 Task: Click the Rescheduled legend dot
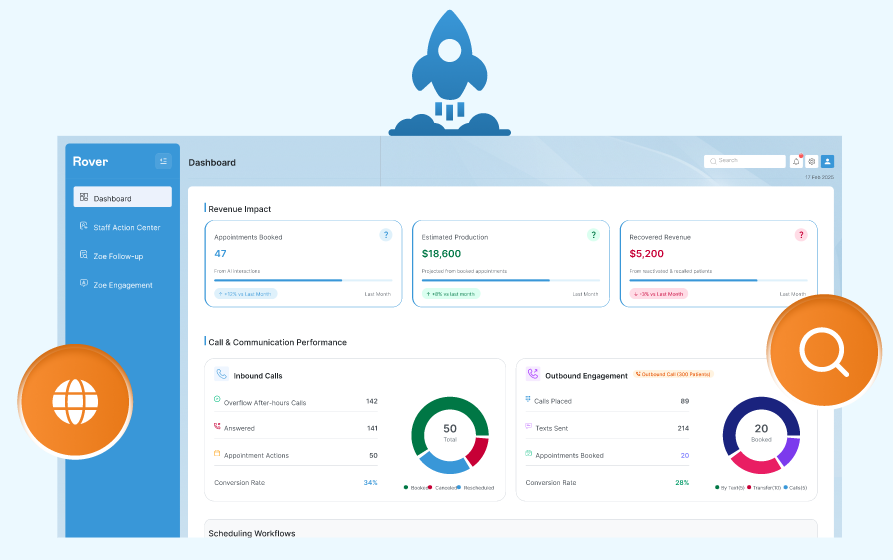(458, 487)
